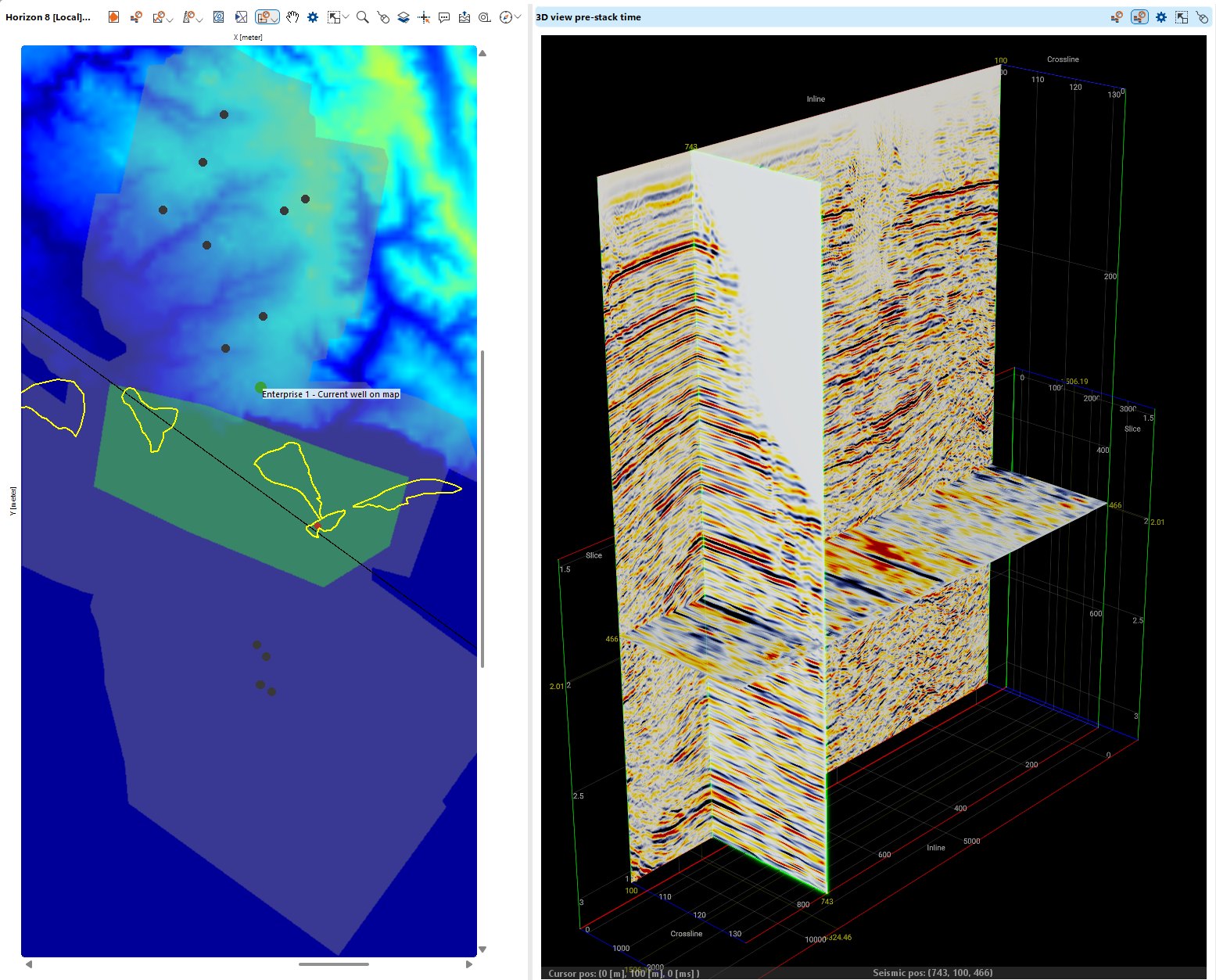Viewport: 1216px width, 980px height.
Task: Expand the chart display icon dropdown arrow
Action: (169, 20)
